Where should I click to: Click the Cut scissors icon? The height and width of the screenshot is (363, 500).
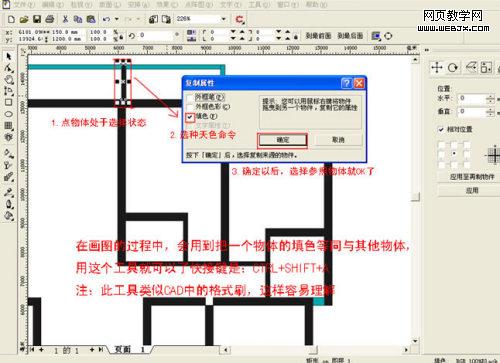pyautogui.click(x=65, y=19)
